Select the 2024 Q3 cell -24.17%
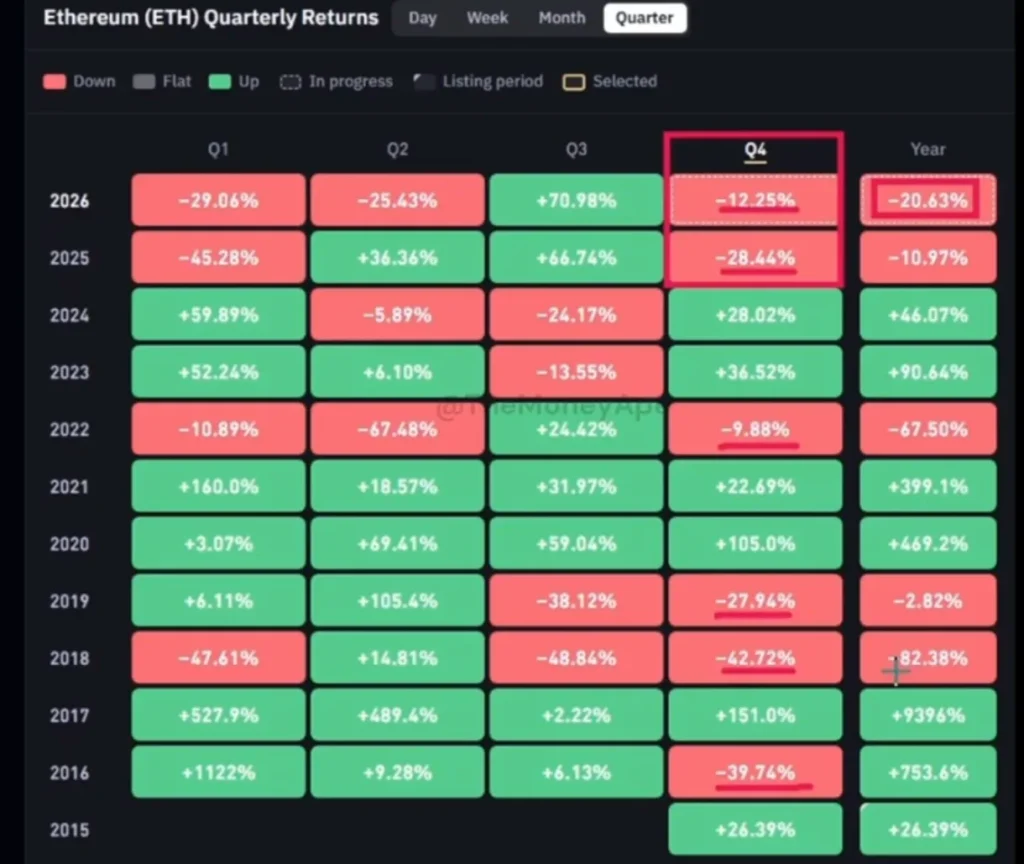Viewport: 1024px width, 864px height. [x=576, y=315]
